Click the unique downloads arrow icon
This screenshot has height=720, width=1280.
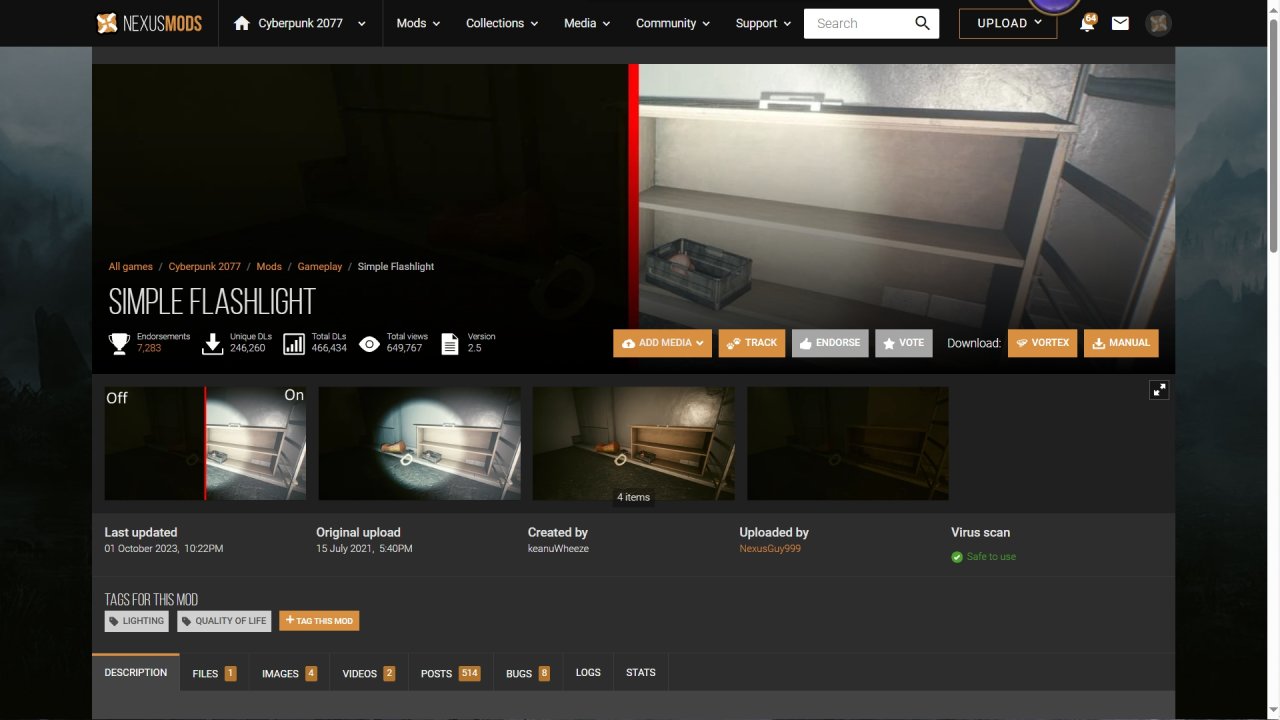coord(212,344)
